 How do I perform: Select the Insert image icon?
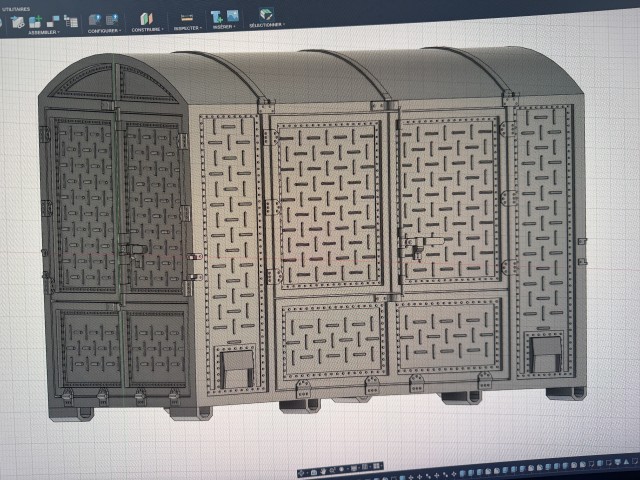[x=233, y=16]
